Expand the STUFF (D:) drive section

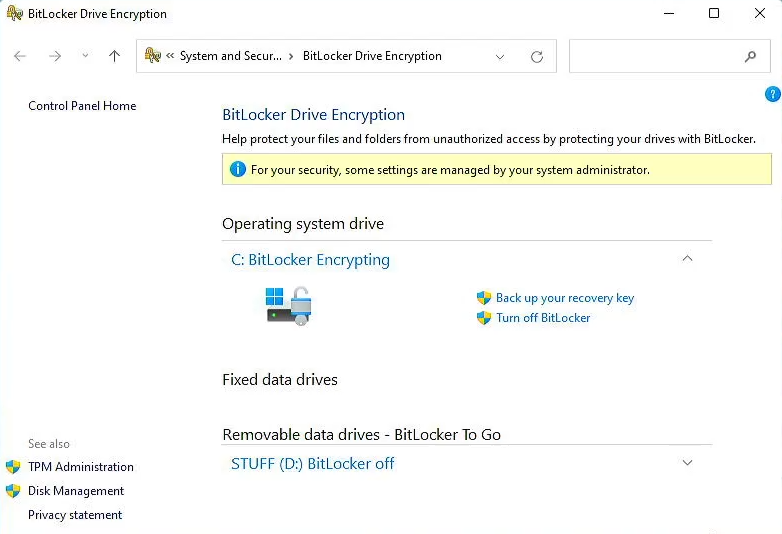[x=687, y=463]
